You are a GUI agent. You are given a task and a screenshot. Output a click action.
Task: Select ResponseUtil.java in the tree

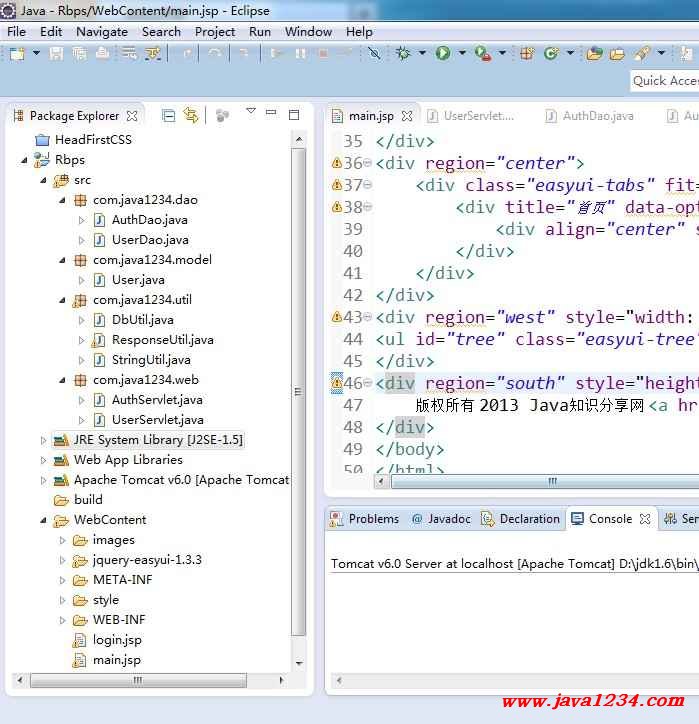click(163, 340)
